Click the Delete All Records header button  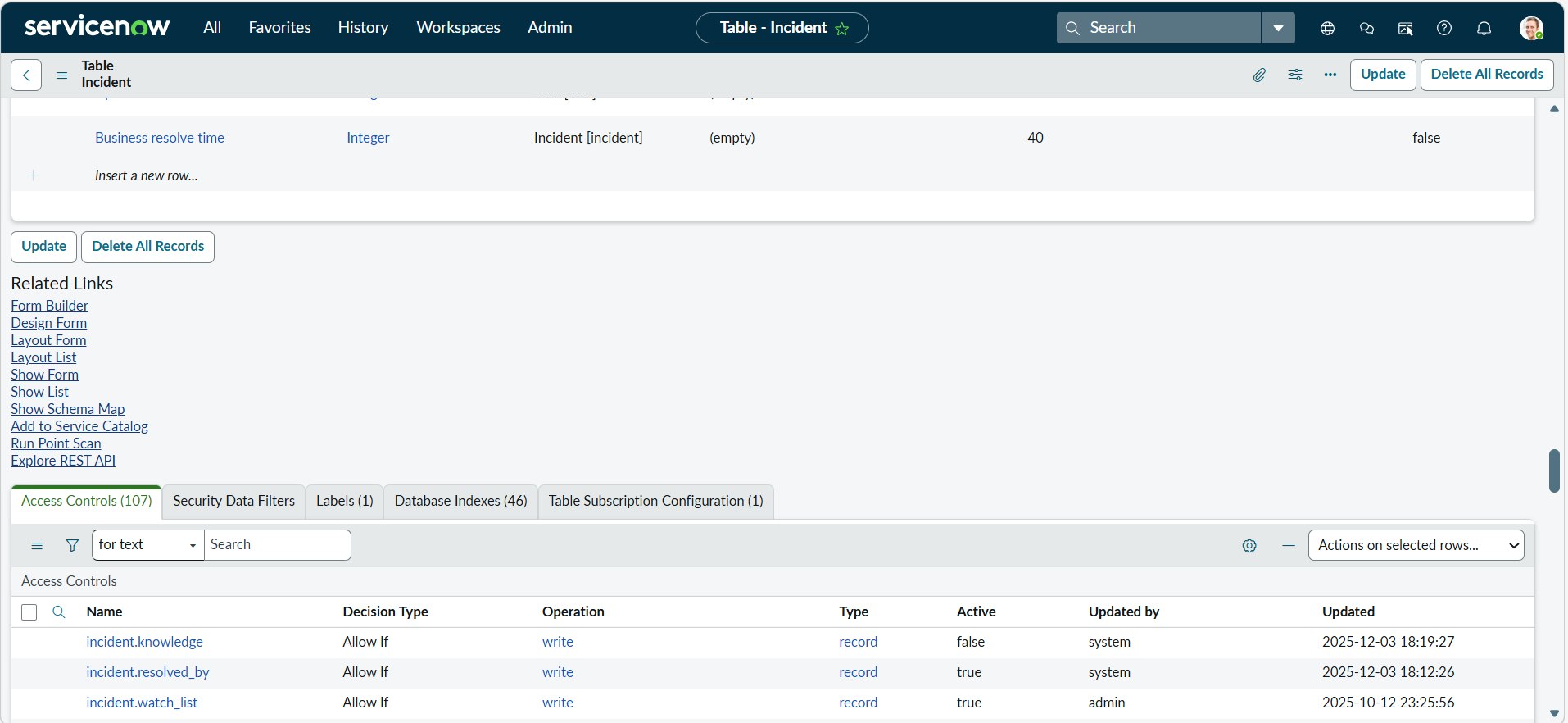point(1486,75)
